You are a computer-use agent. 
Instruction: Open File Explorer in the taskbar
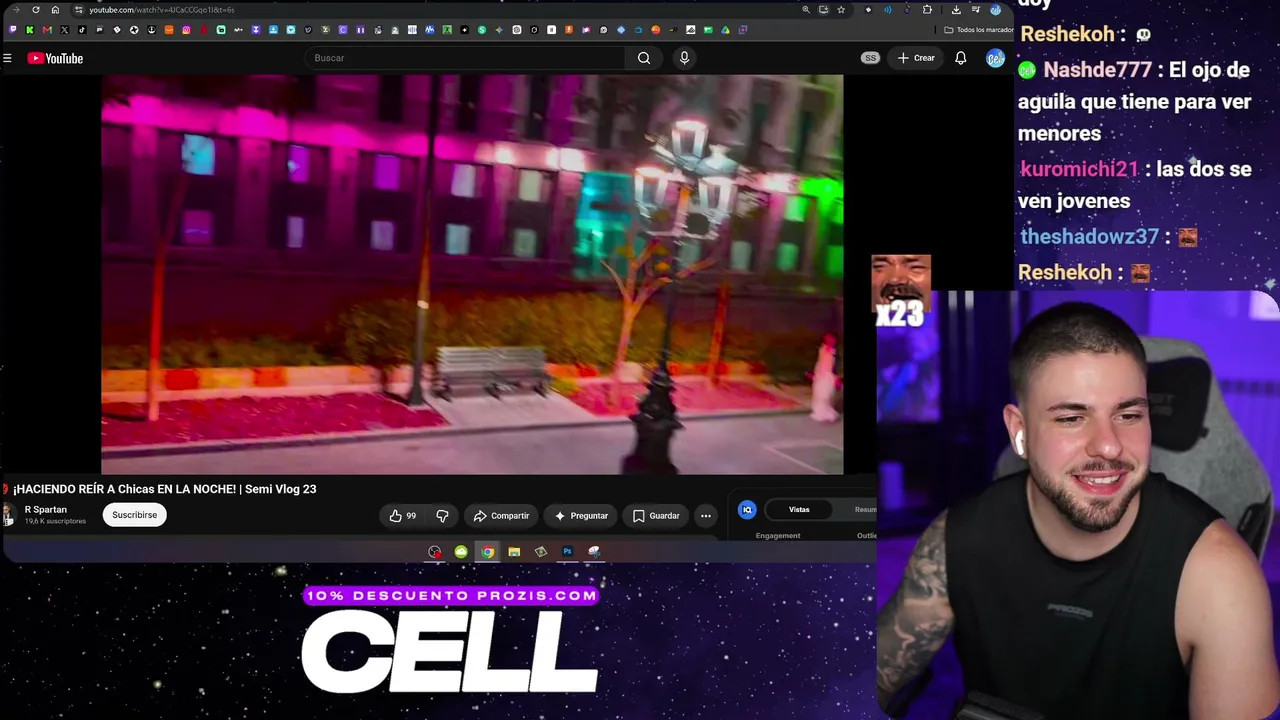[x=514, y=552]
